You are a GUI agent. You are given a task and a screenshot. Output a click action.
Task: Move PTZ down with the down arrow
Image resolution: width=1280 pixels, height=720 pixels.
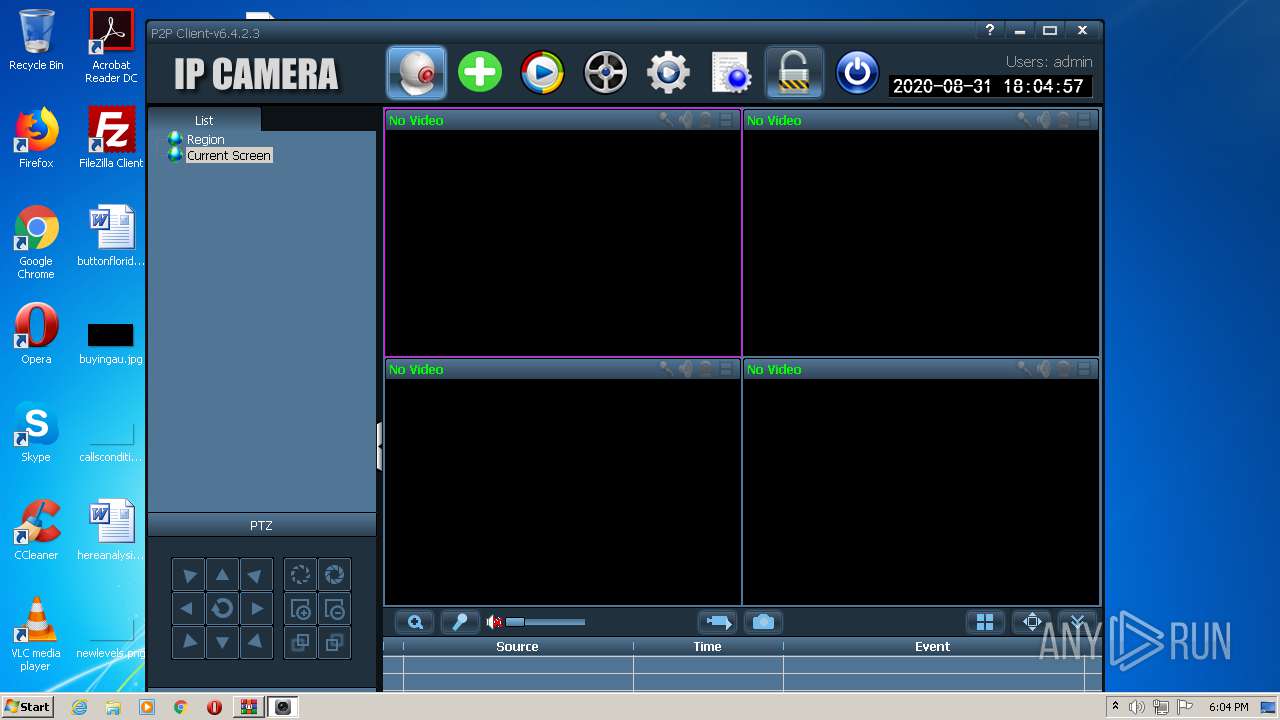(222, 642)
